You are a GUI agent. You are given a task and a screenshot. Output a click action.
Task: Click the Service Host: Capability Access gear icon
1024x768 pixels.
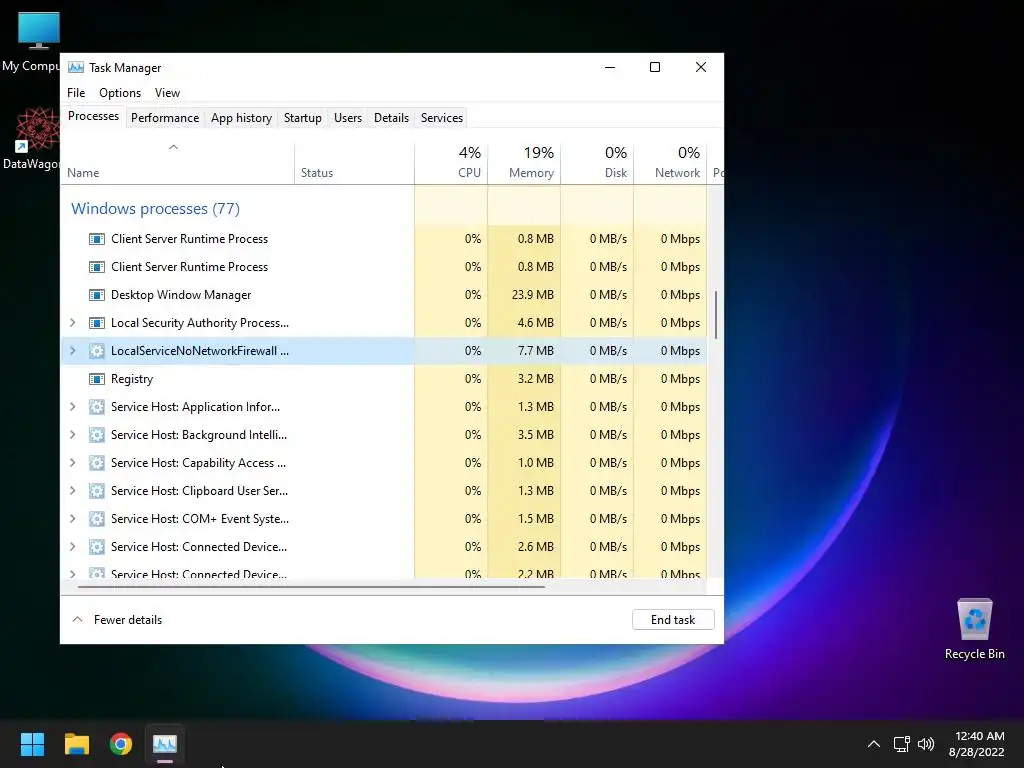(x=97, y=463)
